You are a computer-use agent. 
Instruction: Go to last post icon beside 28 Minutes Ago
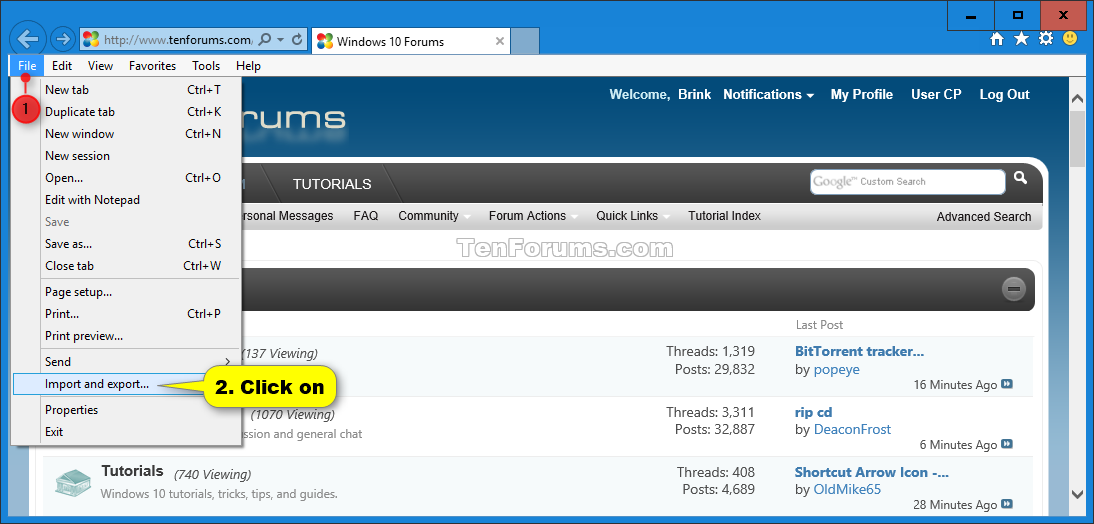1007,504
